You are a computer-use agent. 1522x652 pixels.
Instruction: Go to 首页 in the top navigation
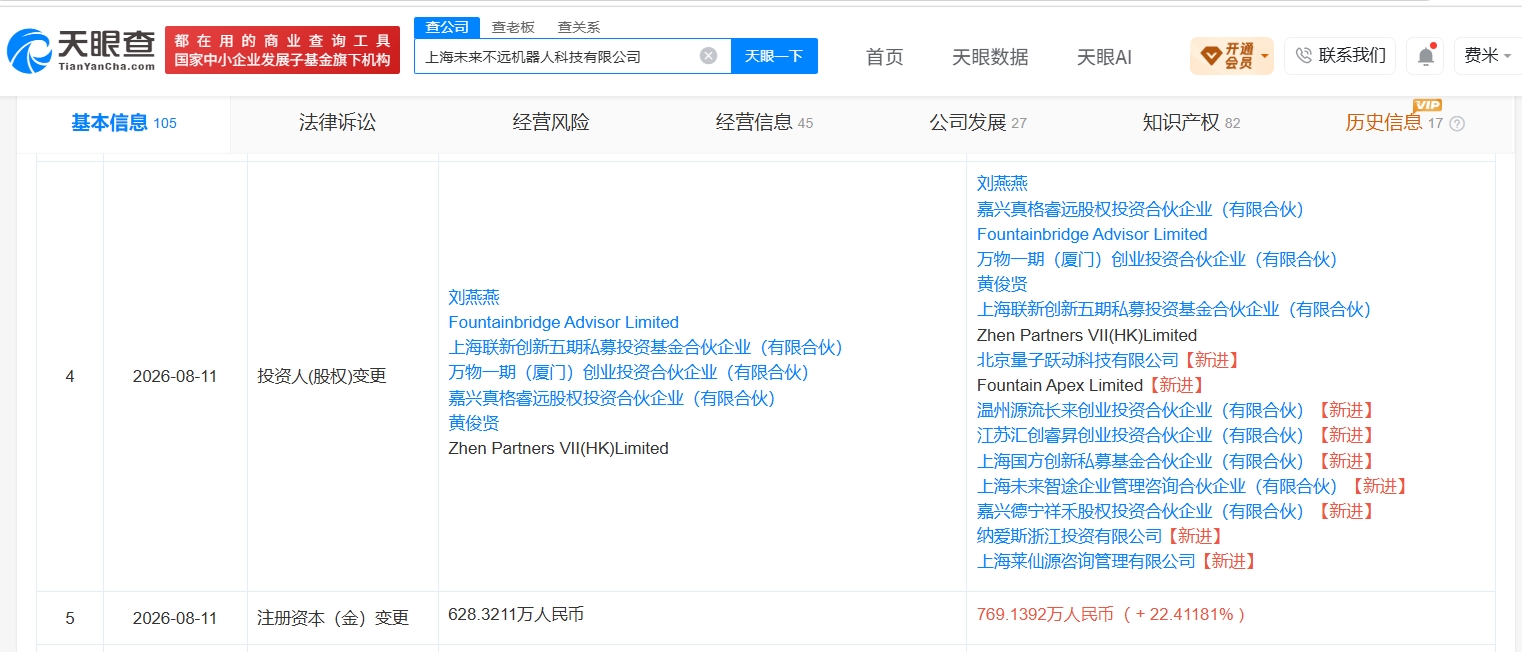tap(884, 57)
